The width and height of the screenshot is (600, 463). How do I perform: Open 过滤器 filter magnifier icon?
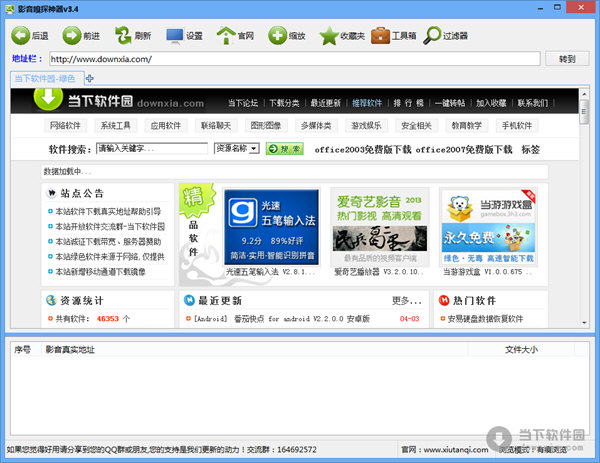(432, 36)
